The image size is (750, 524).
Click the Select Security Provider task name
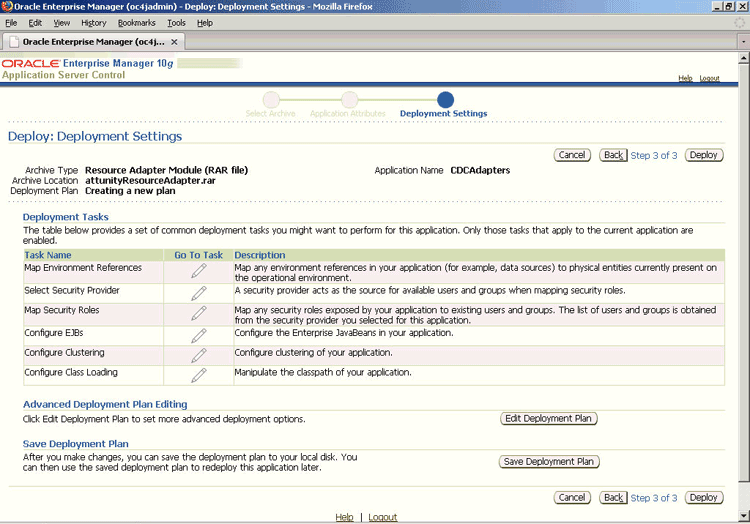[x=72, y=290]
